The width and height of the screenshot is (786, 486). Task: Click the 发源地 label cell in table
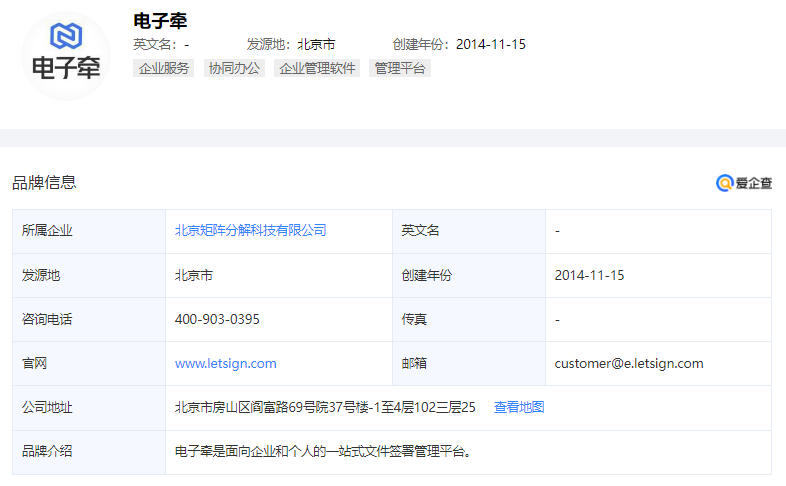click(x=89, y=275)
